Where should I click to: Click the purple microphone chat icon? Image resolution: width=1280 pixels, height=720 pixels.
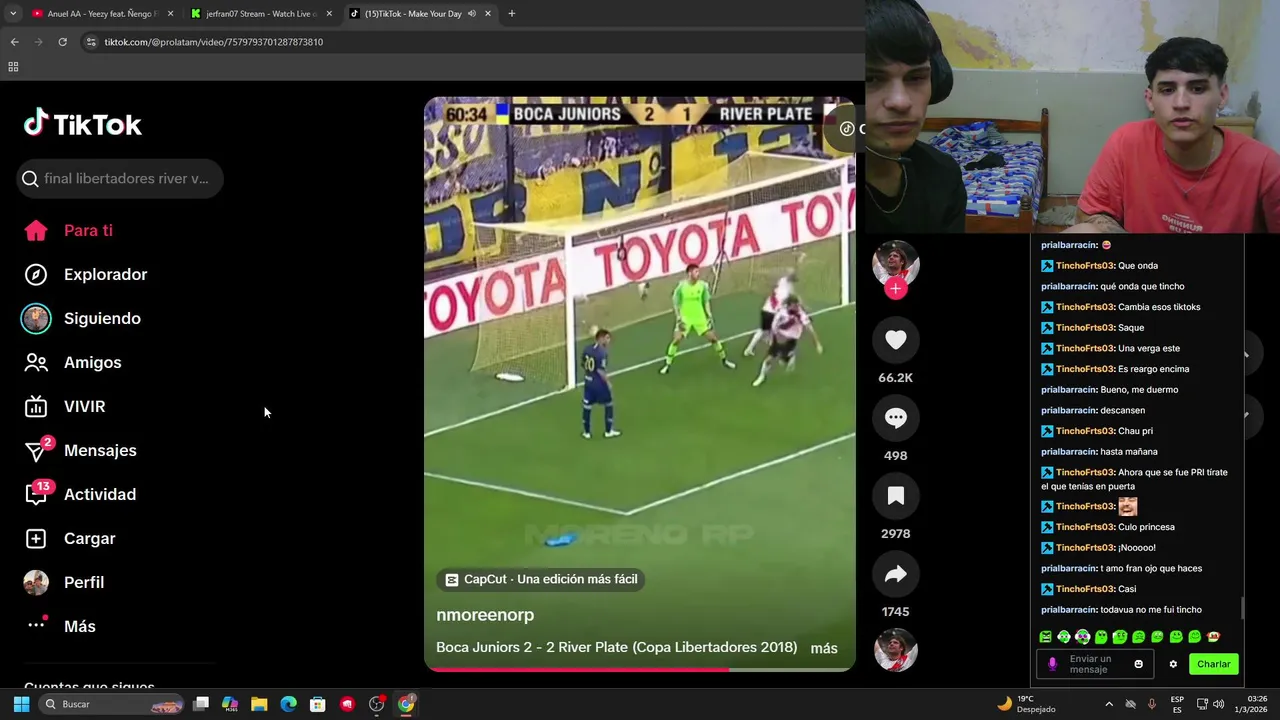[1052, 664]
